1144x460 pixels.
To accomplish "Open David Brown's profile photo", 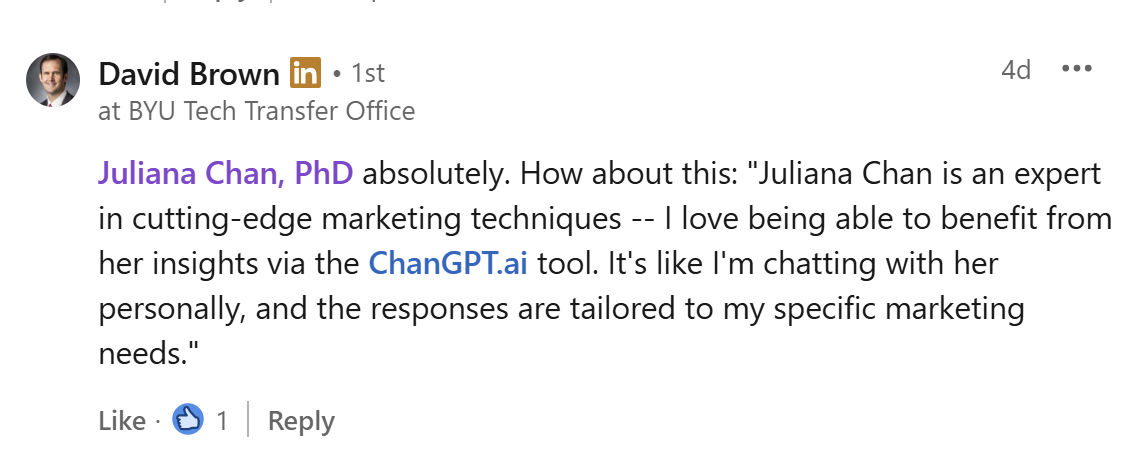I will [x=53, y=80].
